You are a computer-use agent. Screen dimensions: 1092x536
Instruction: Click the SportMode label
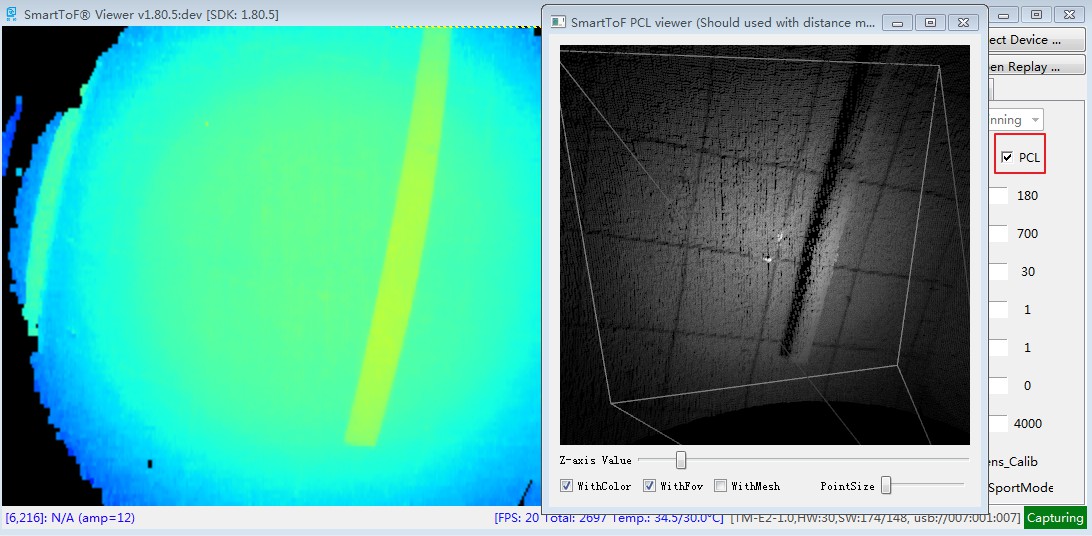tap(1021, 488)
